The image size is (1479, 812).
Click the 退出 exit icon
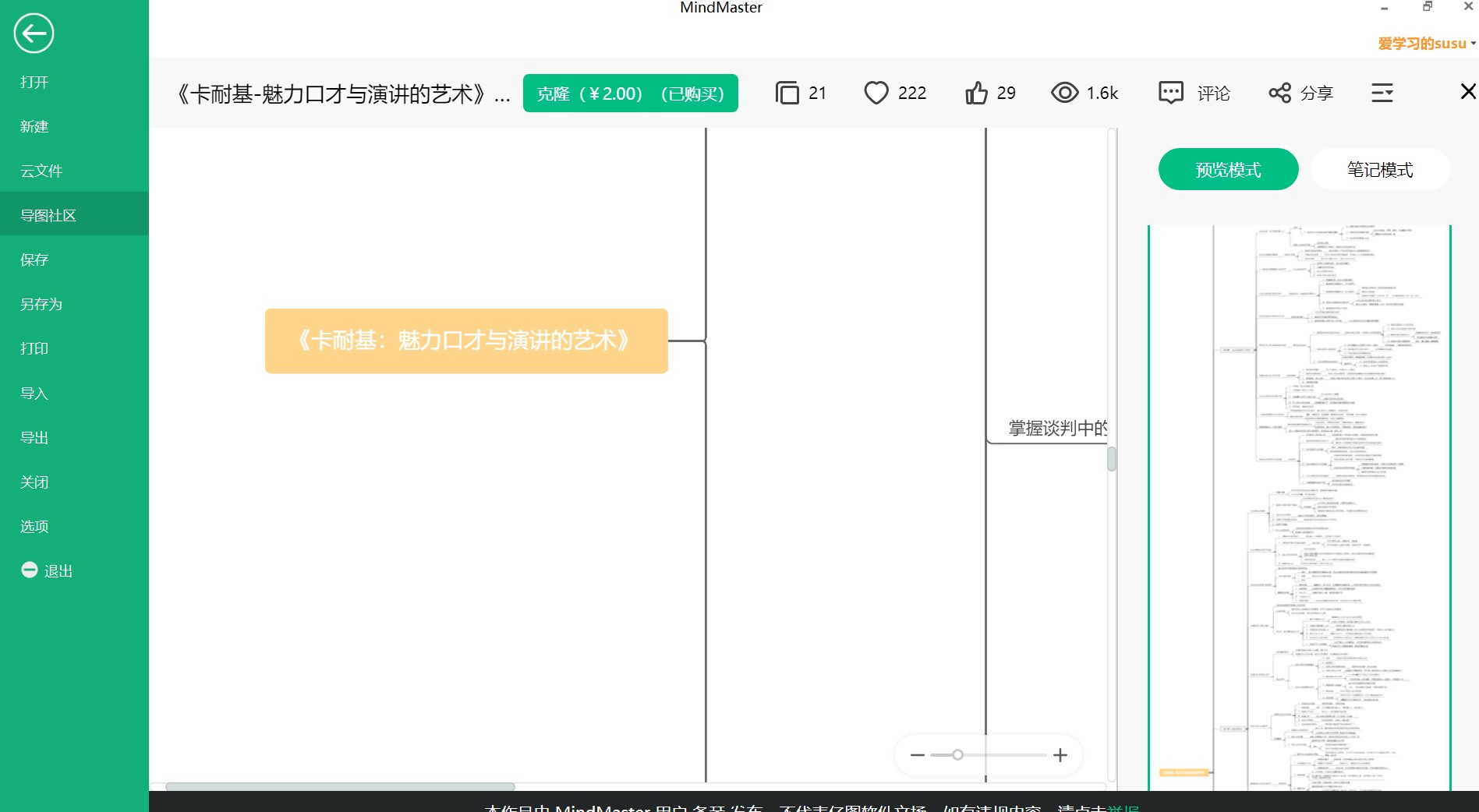[30, 570]
